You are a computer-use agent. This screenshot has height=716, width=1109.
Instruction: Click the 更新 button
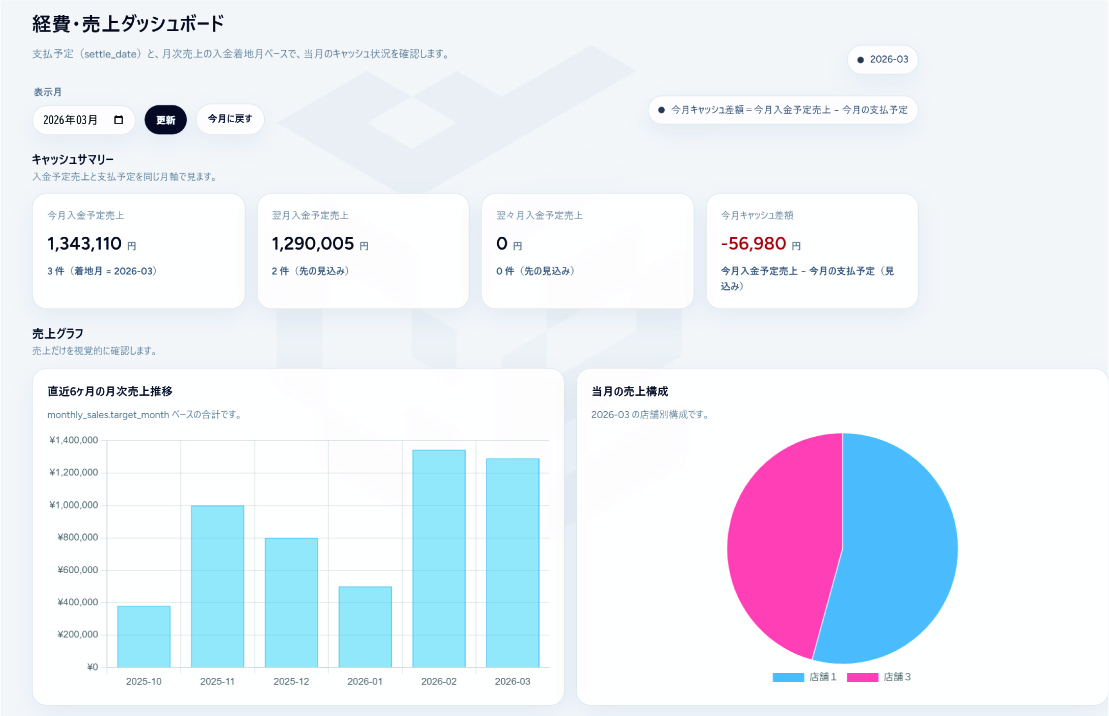point(165,120)
